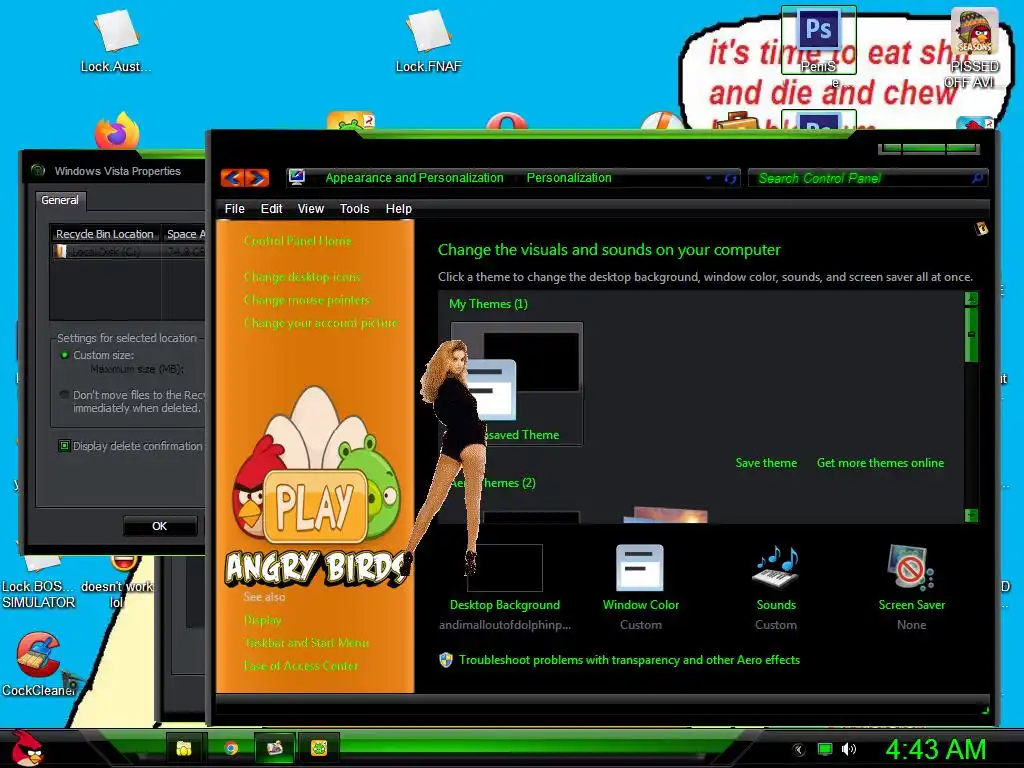Select the Photoshop desktop shortcut

coord(818,40)
